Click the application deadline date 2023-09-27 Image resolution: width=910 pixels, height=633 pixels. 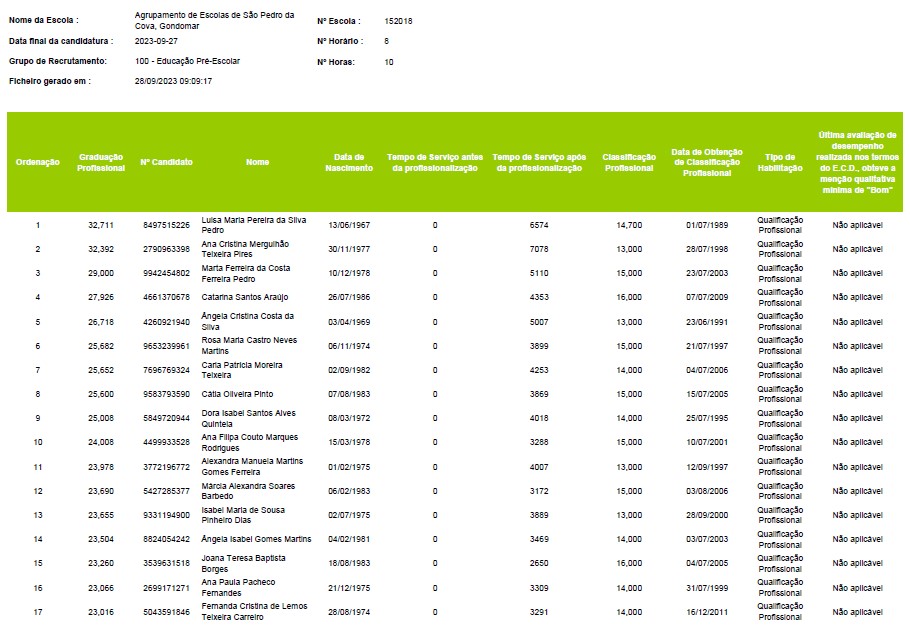point(155,41)
